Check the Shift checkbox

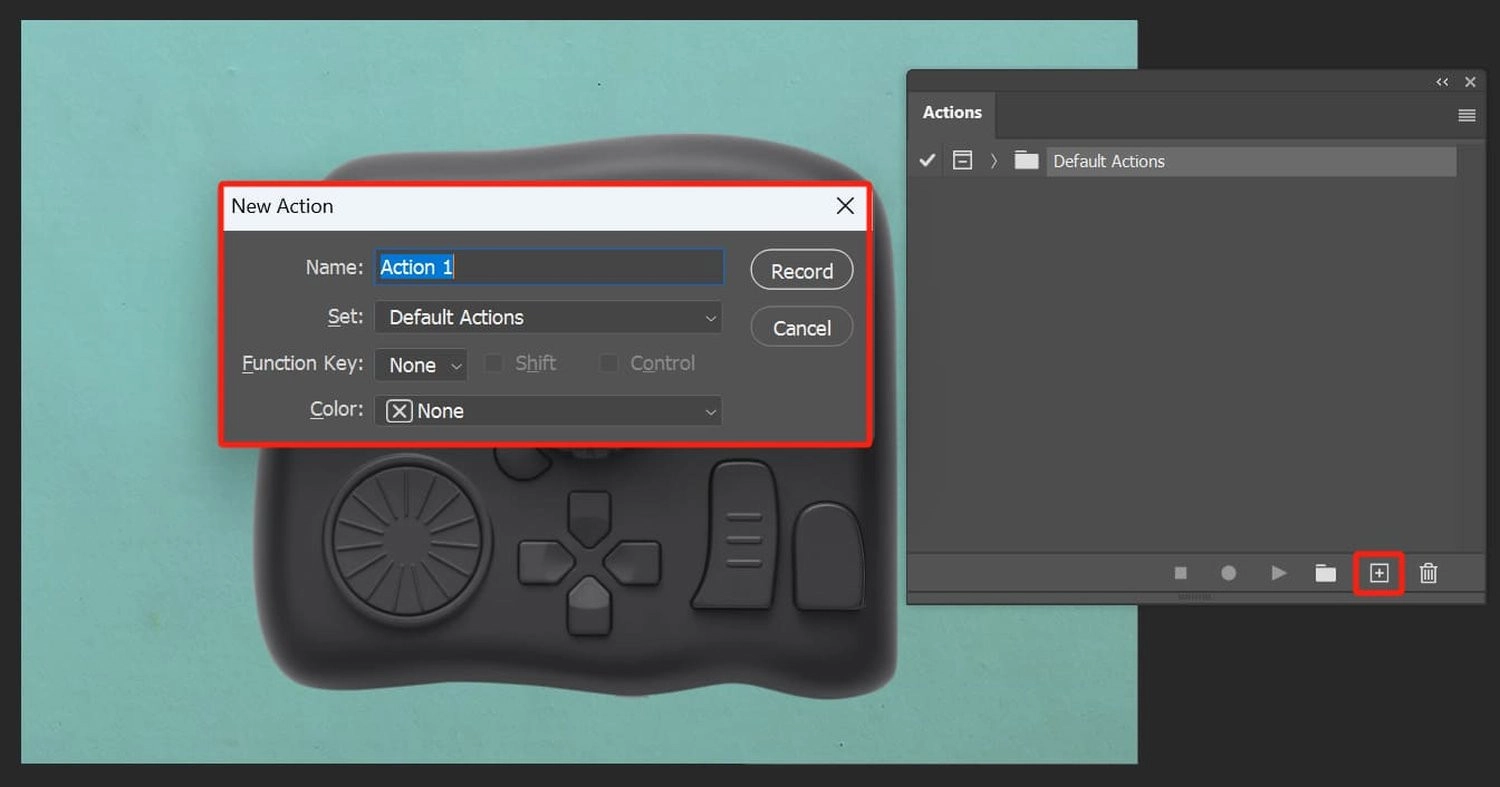point(493,363)
